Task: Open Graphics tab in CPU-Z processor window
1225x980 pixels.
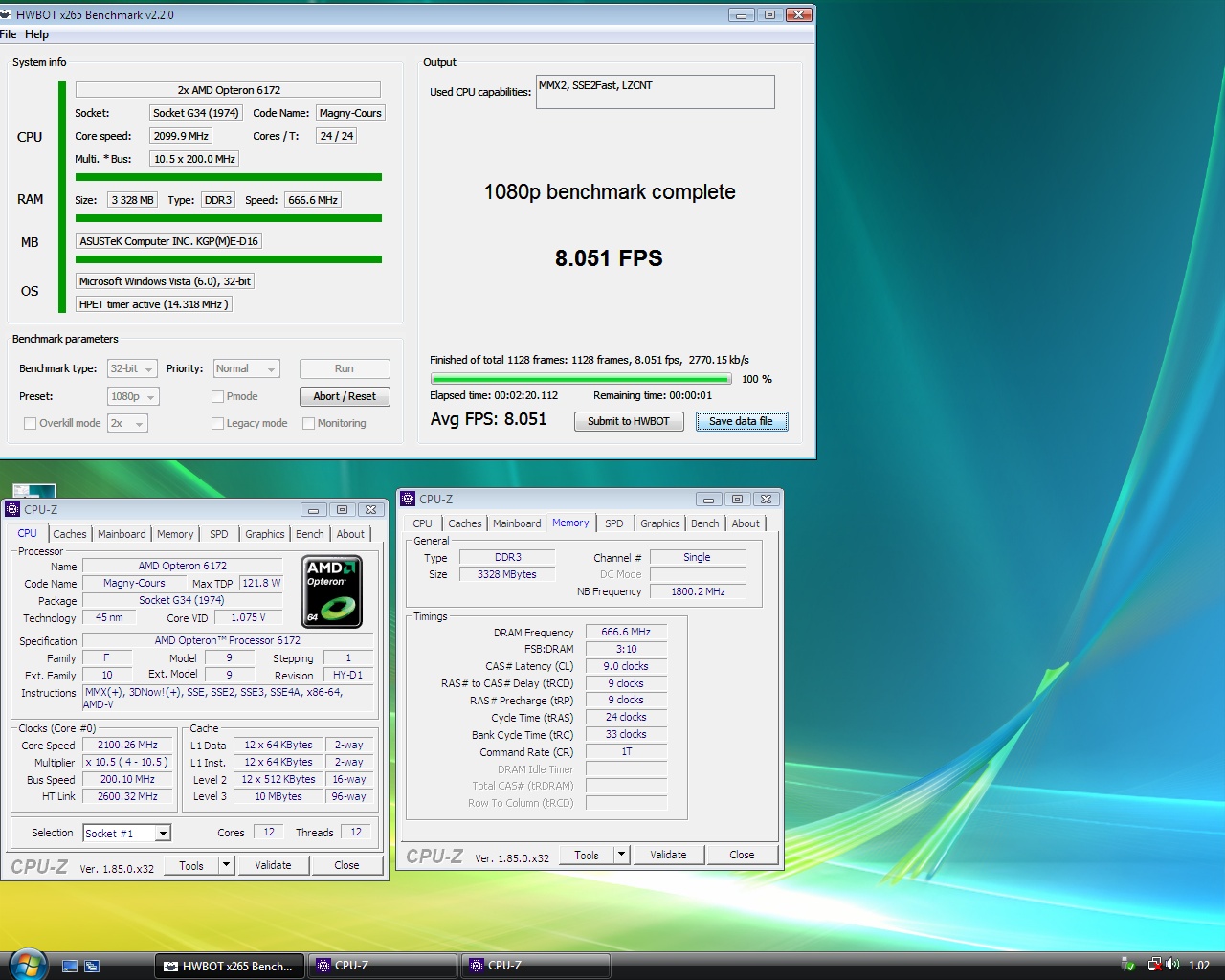Action: point(265,534)
